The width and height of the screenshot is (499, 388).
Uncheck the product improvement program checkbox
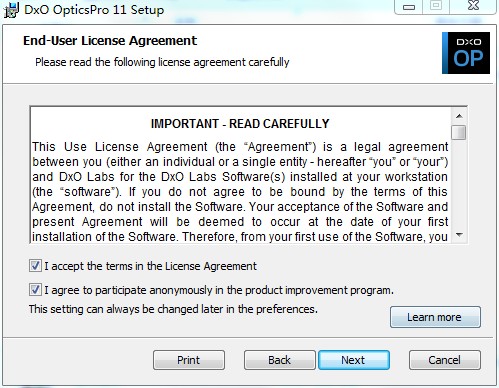click(x=35, y=290)
